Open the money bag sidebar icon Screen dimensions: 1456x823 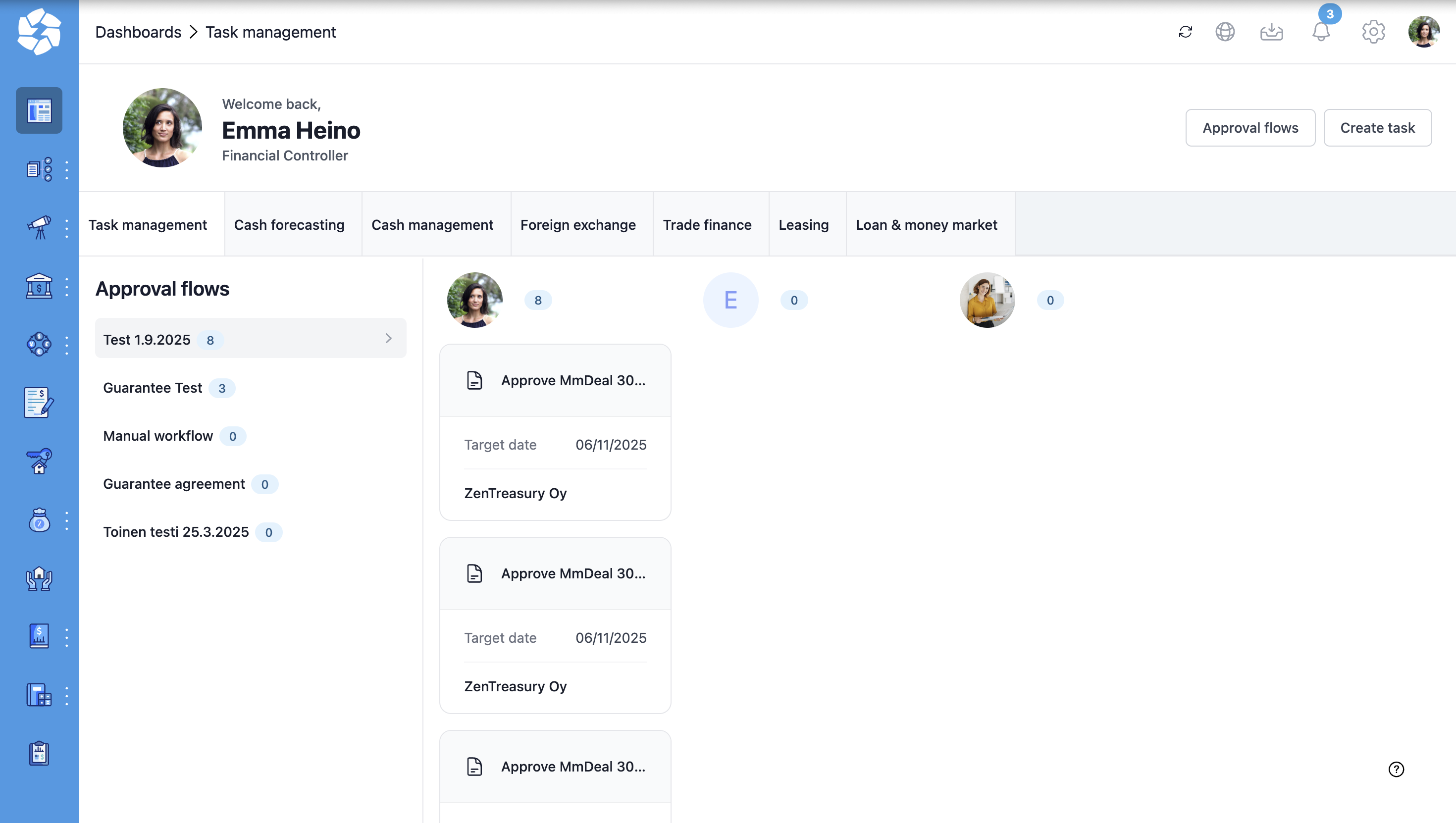[x=39, y=520]
